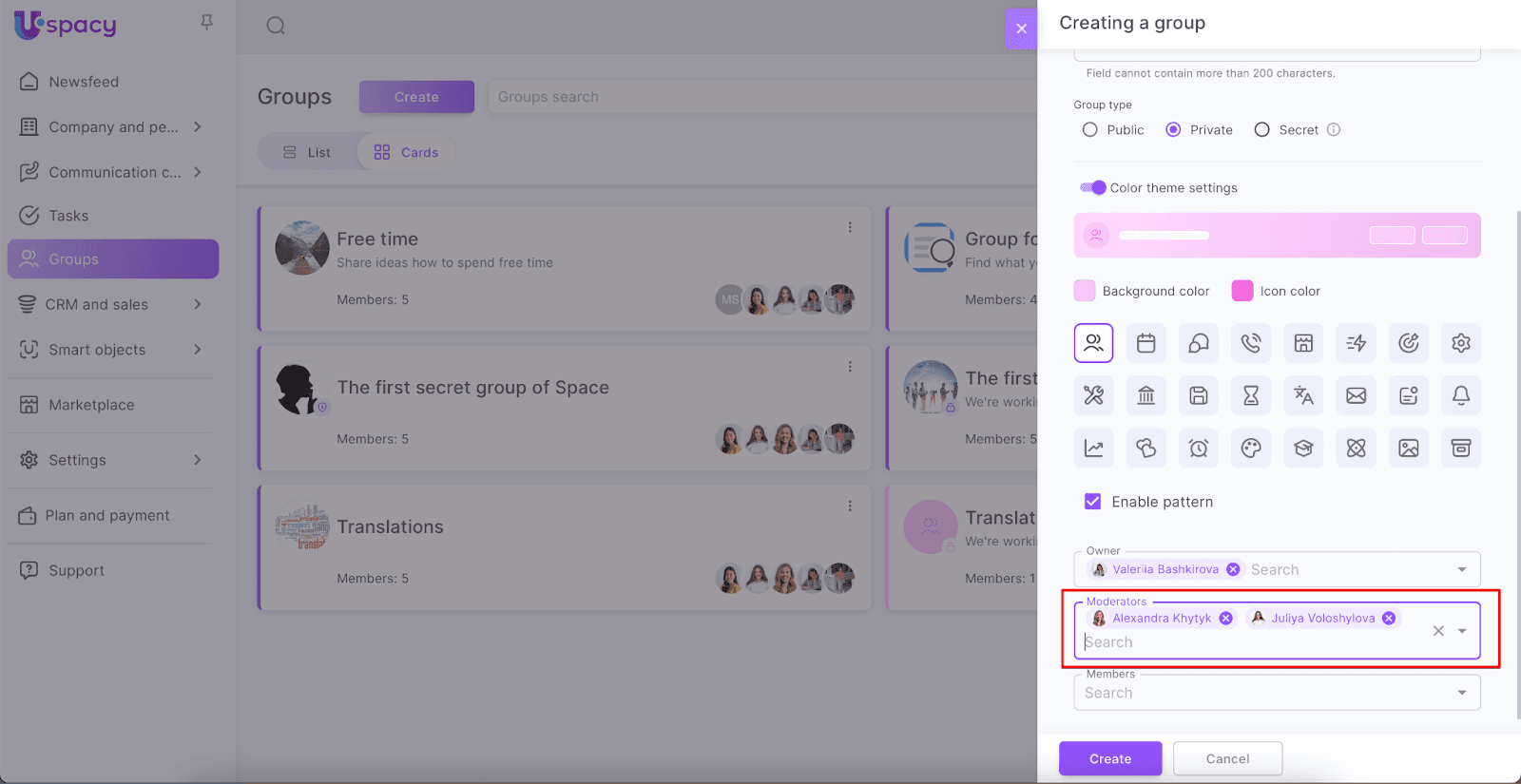Select the hourglass icon
This screenshot has height=784, width=1521.
(1251, 395)
